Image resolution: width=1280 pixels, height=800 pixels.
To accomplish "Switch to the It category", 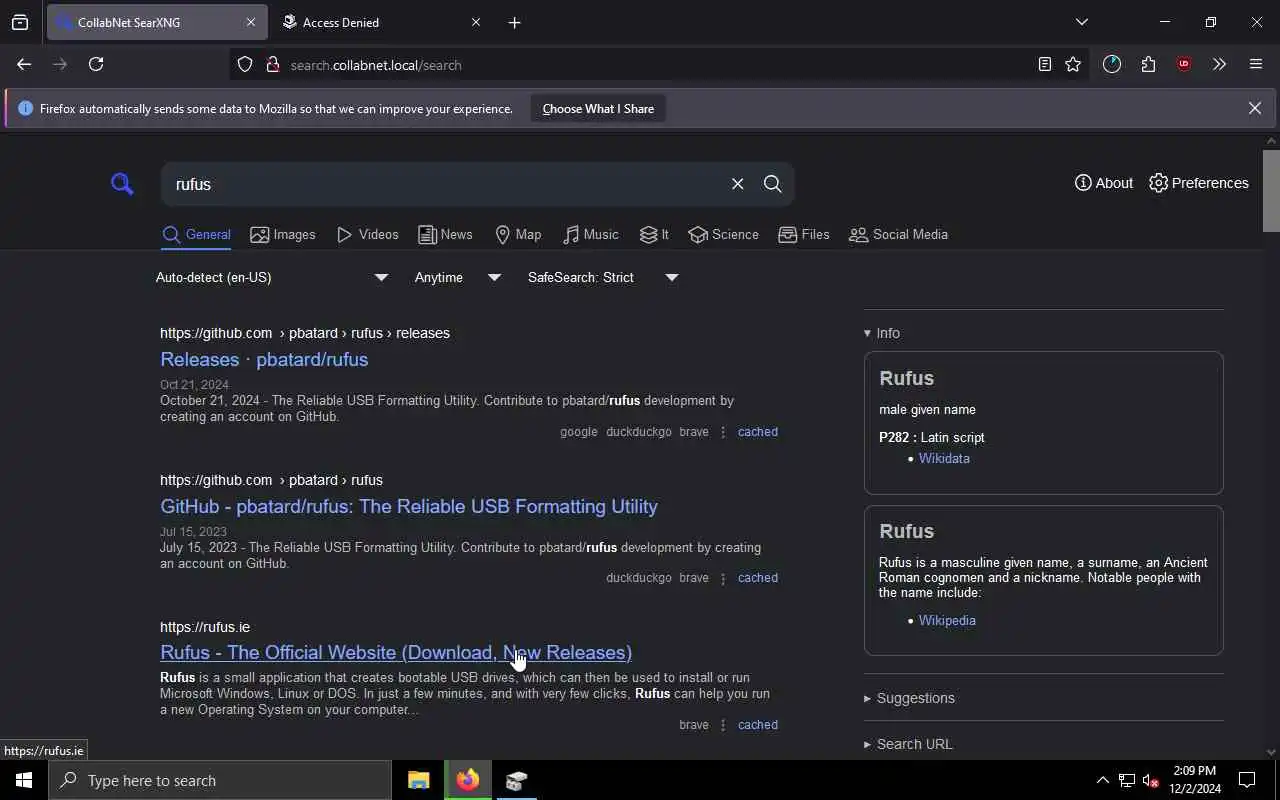I will [654, 235].
